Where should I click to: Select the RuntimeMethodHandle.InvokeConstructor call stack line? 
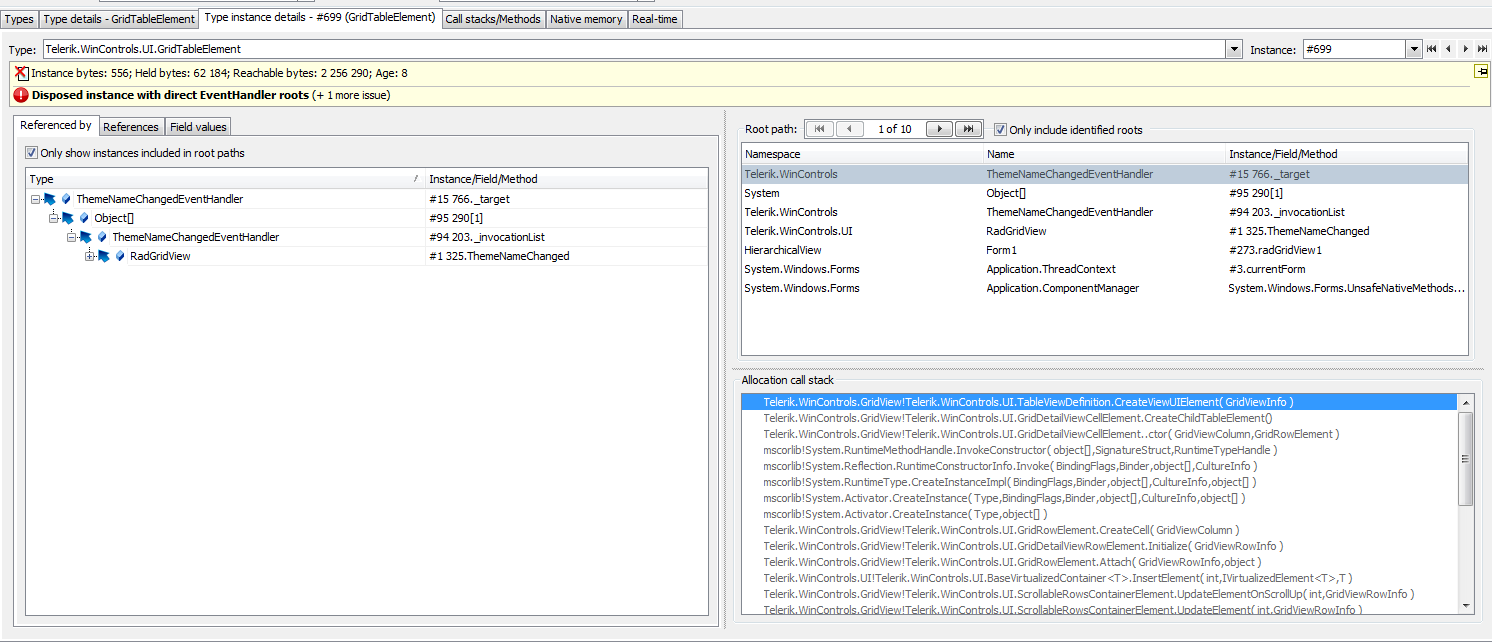[x=1100, y=450]
